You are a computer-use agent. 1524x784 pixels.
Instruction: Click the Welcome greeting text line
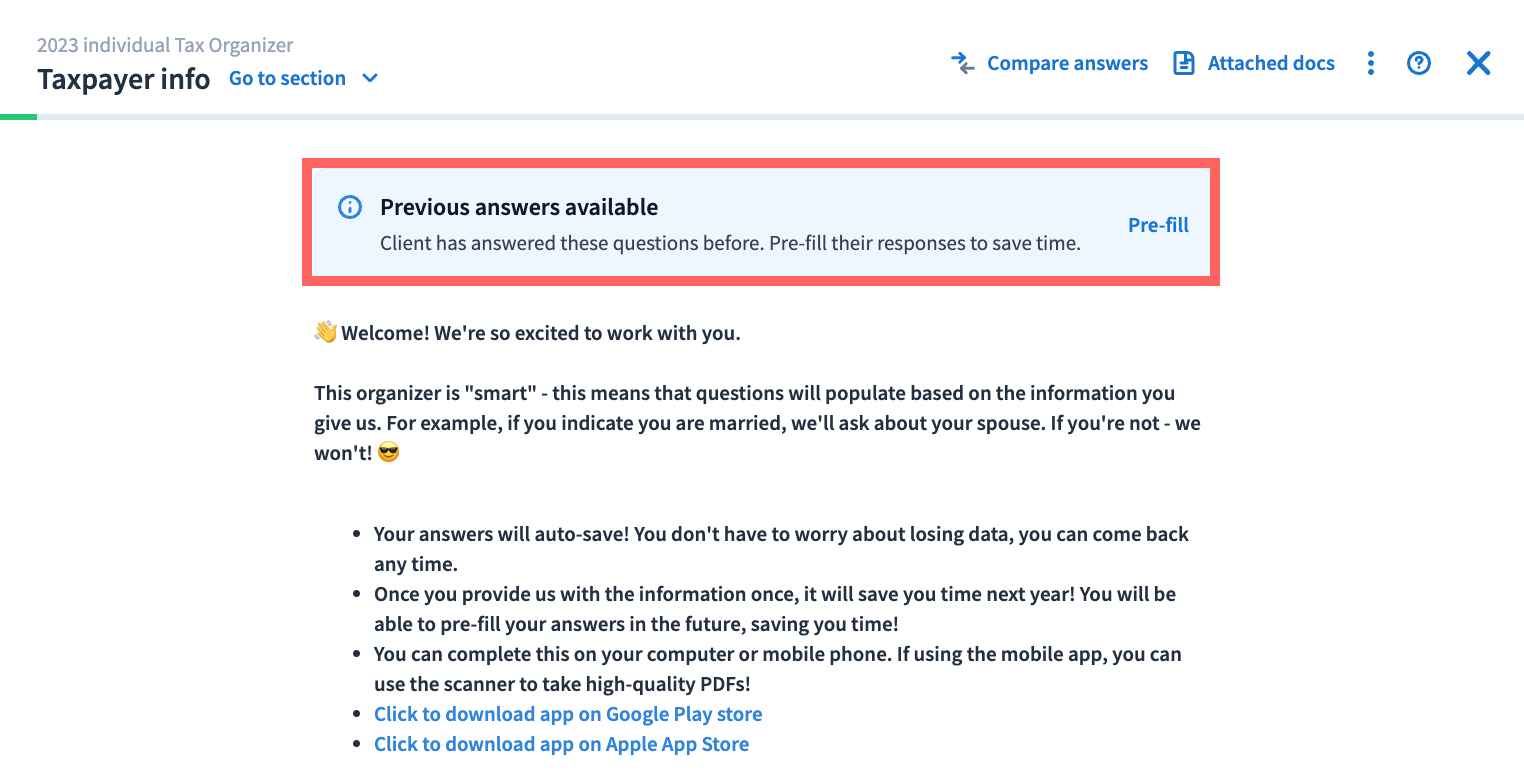[x=540, y=333]
